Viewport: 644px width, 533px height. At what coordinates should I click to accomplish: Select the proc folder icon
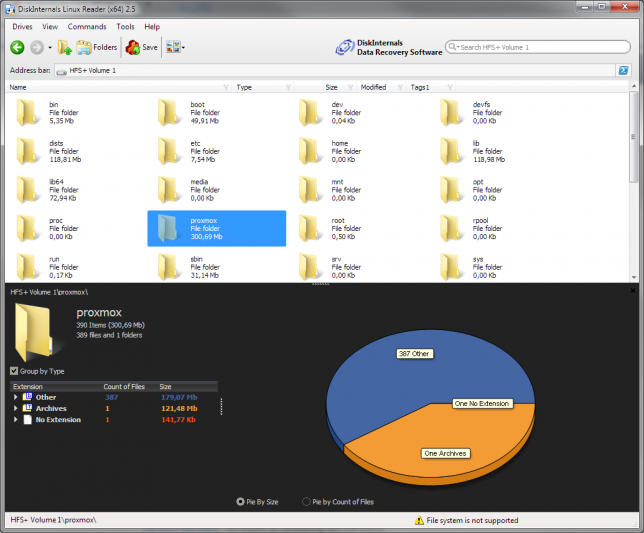28,228
